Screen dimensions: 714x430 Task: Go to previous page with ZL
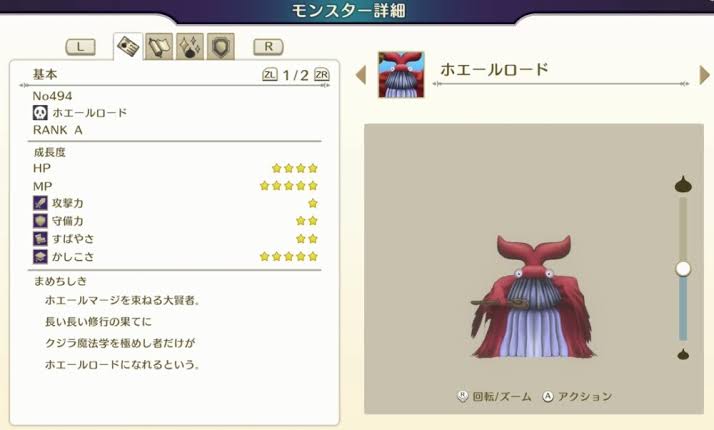[270, 74]
